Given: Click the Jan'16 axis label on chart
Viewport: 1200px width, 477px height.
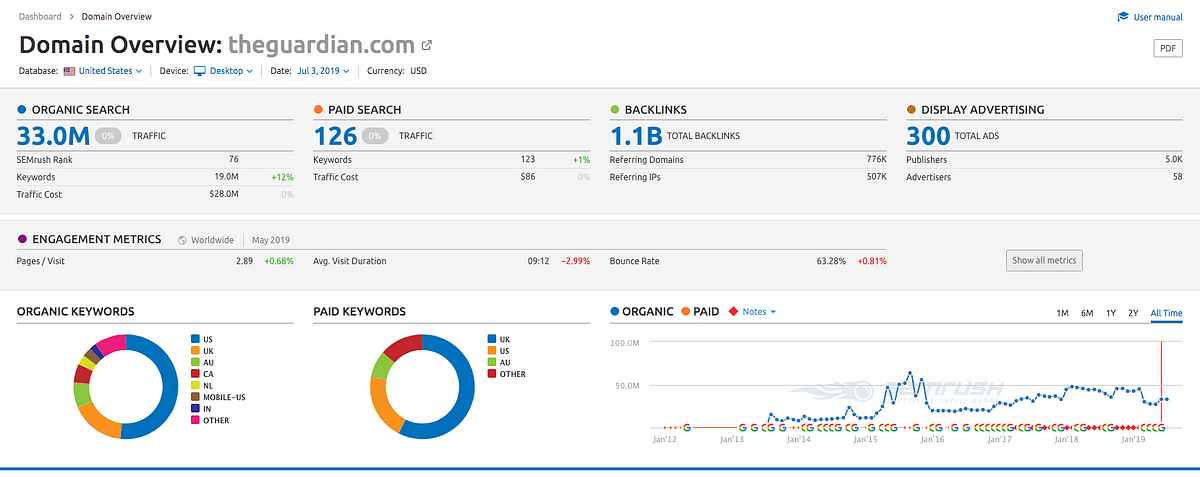Looking at the screenshot, I should [932, 438].
